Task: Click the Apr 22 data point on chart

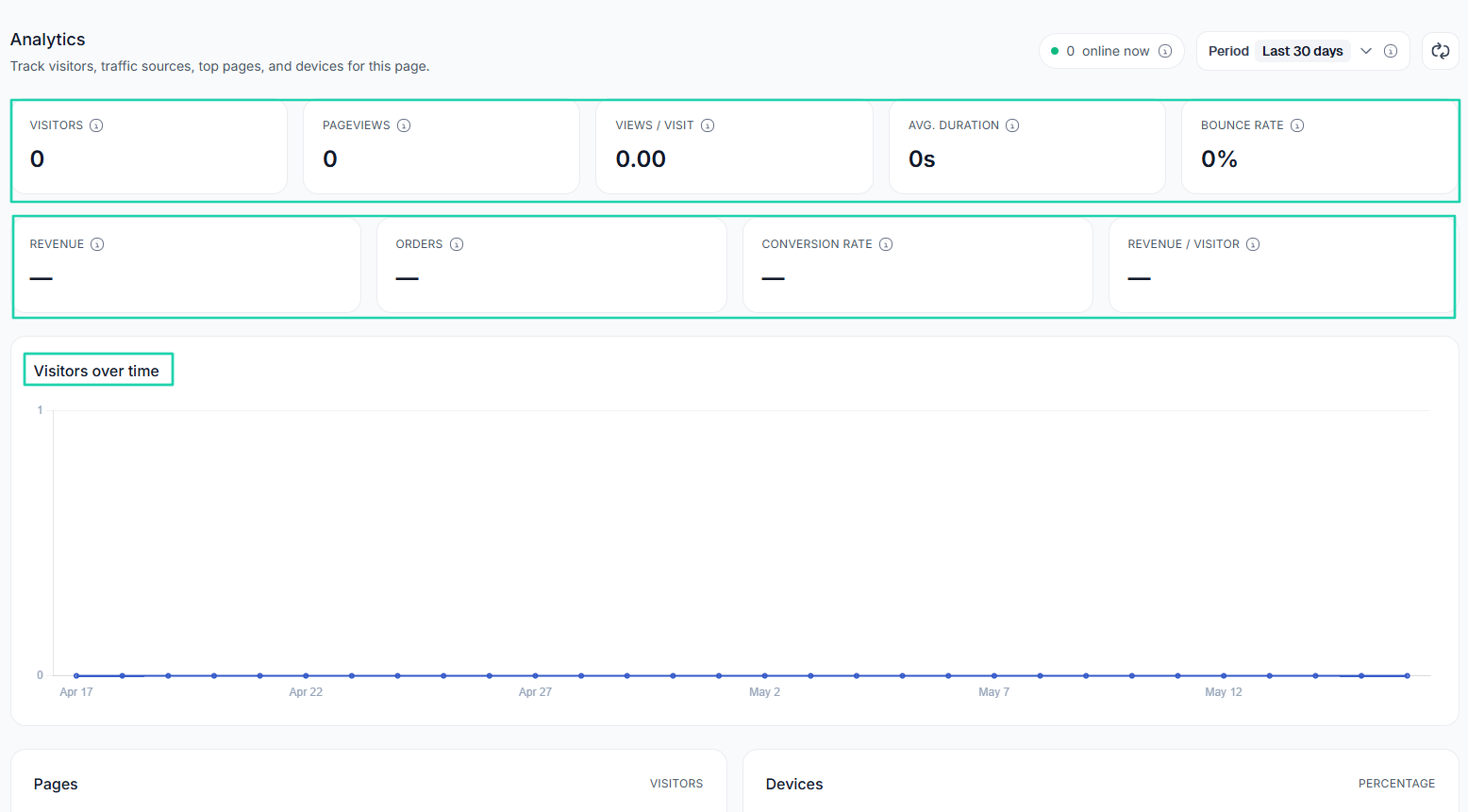Action: [x=306, y=675]
